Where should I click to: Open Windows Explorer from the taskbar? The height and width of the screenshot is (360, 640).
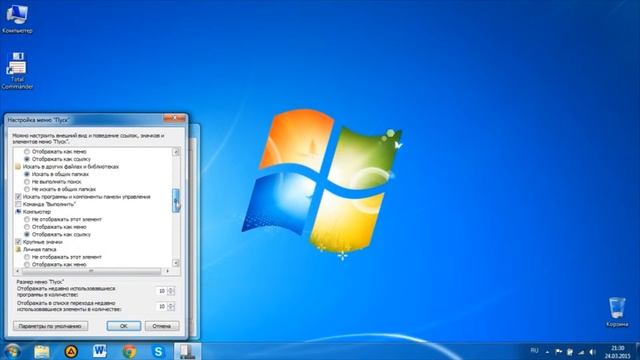pos(42,351)
